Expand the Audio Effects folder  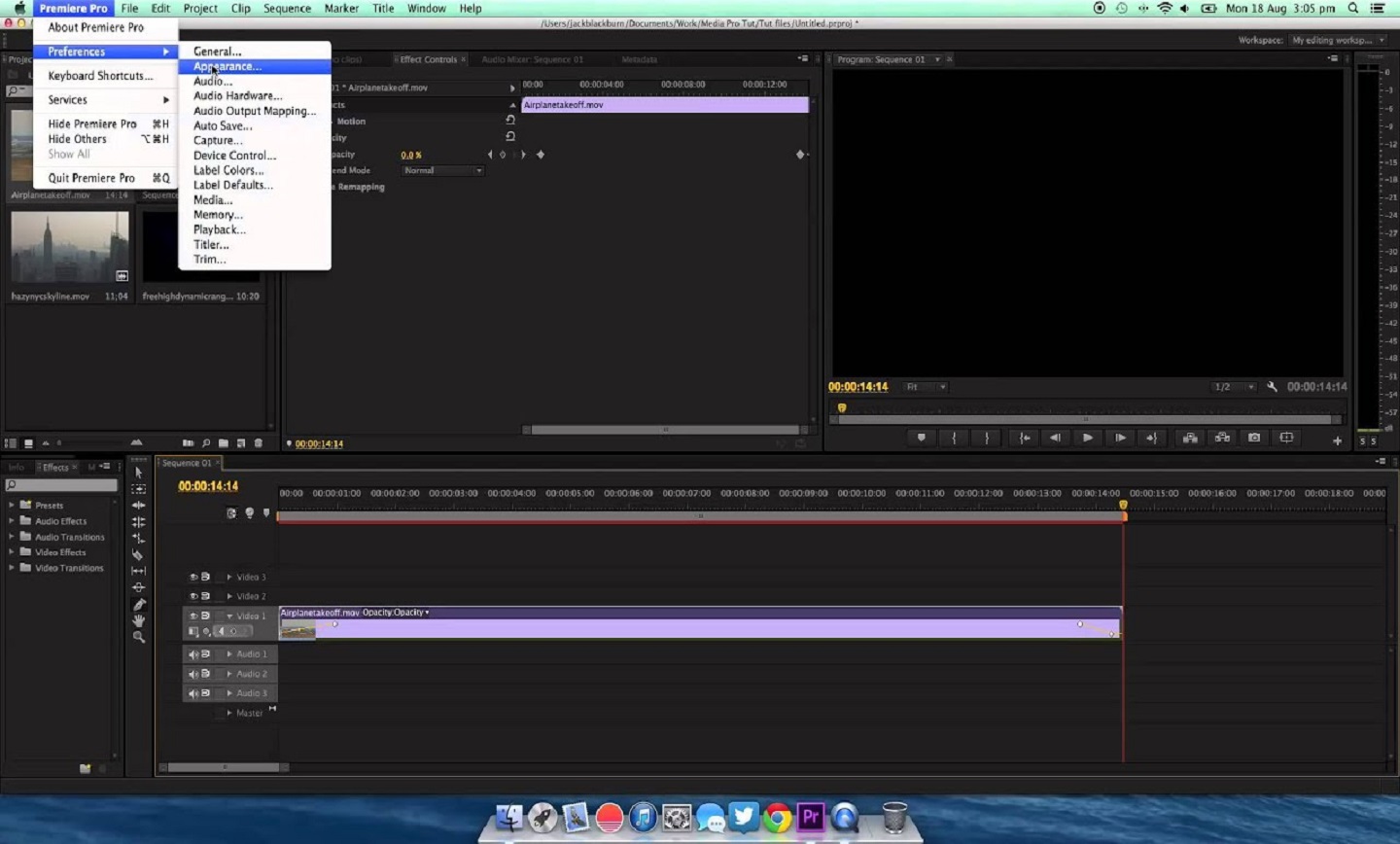pos(12,520)
